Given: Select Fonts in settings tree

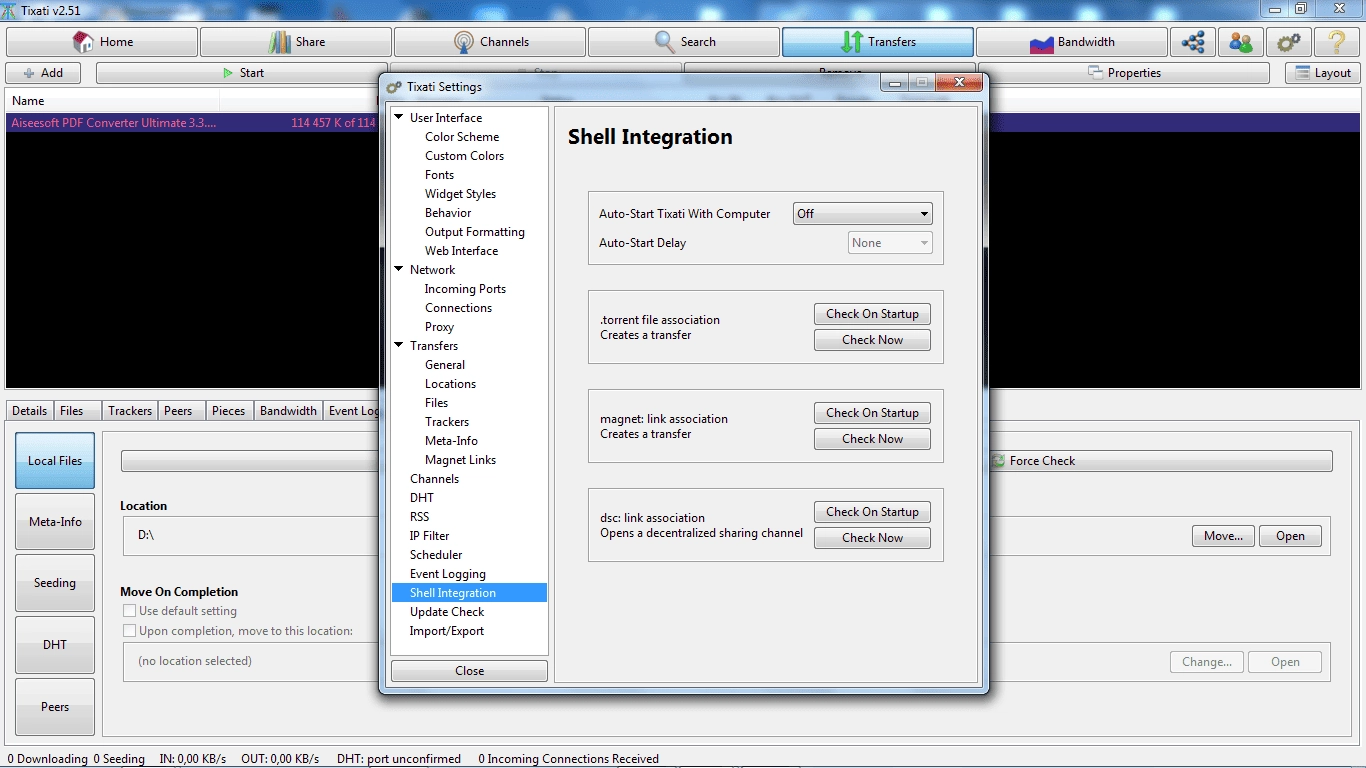Looking at the screenshot, I should click(439, 175).
